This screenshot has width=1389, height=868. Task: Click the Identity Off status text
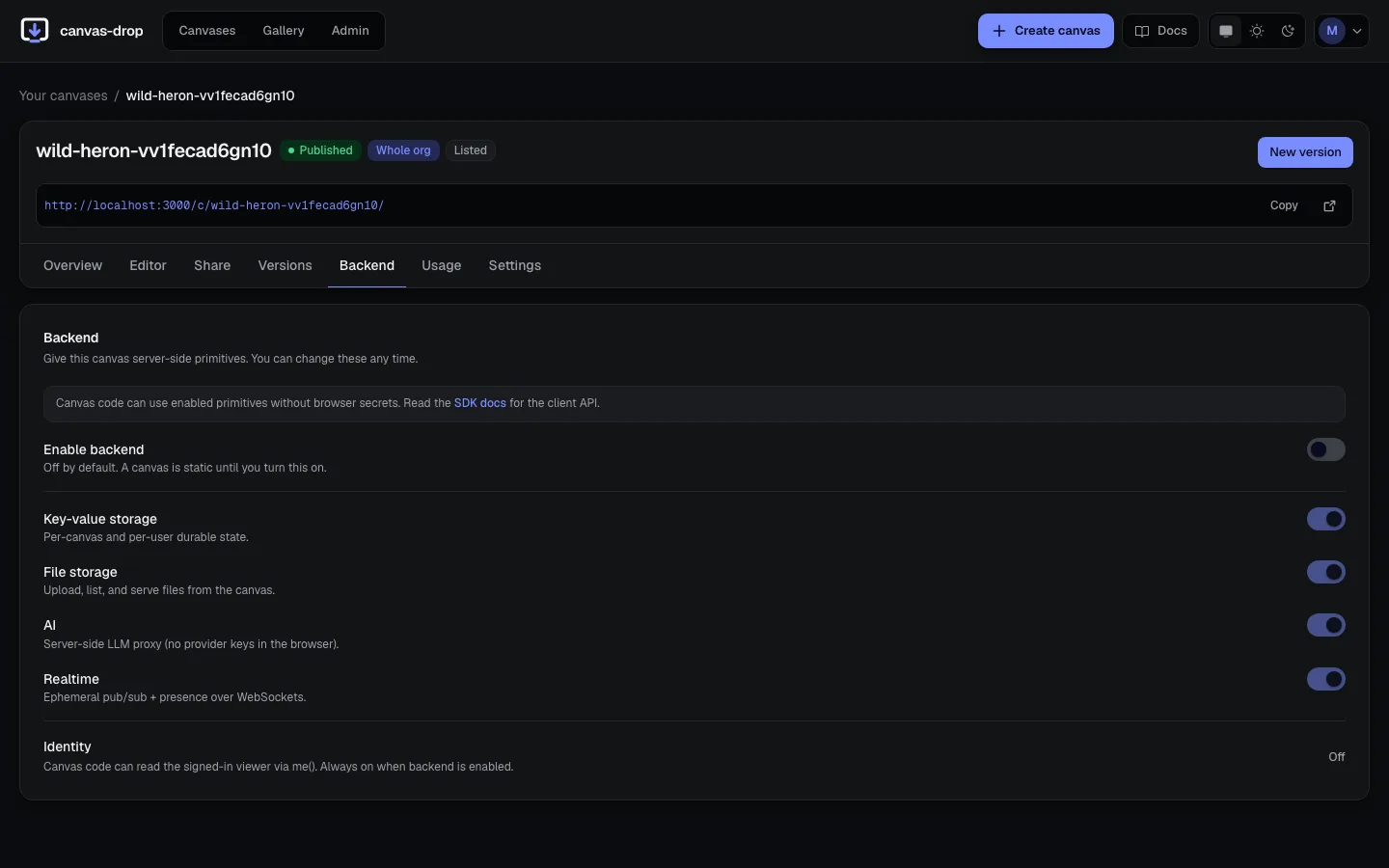(1337, 757)
